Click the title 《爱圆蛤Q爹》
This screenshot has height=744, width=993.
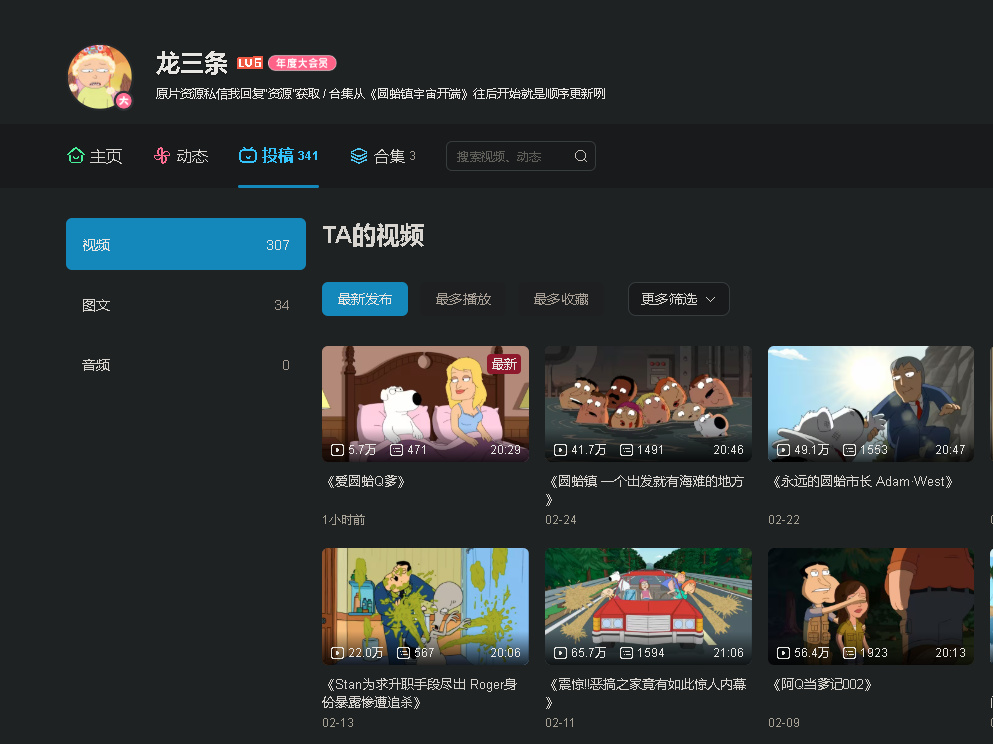365,481
